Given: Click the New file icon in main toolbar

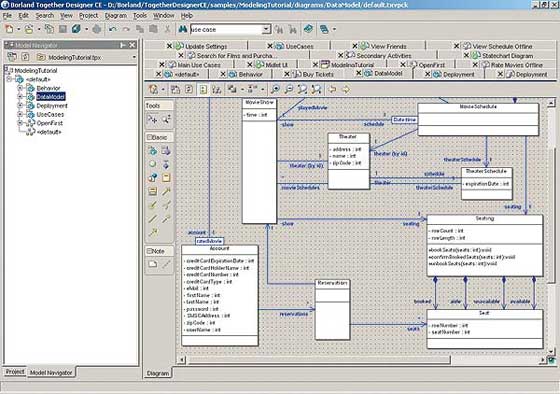Looking at the screenshot, I should coord(10,29).
